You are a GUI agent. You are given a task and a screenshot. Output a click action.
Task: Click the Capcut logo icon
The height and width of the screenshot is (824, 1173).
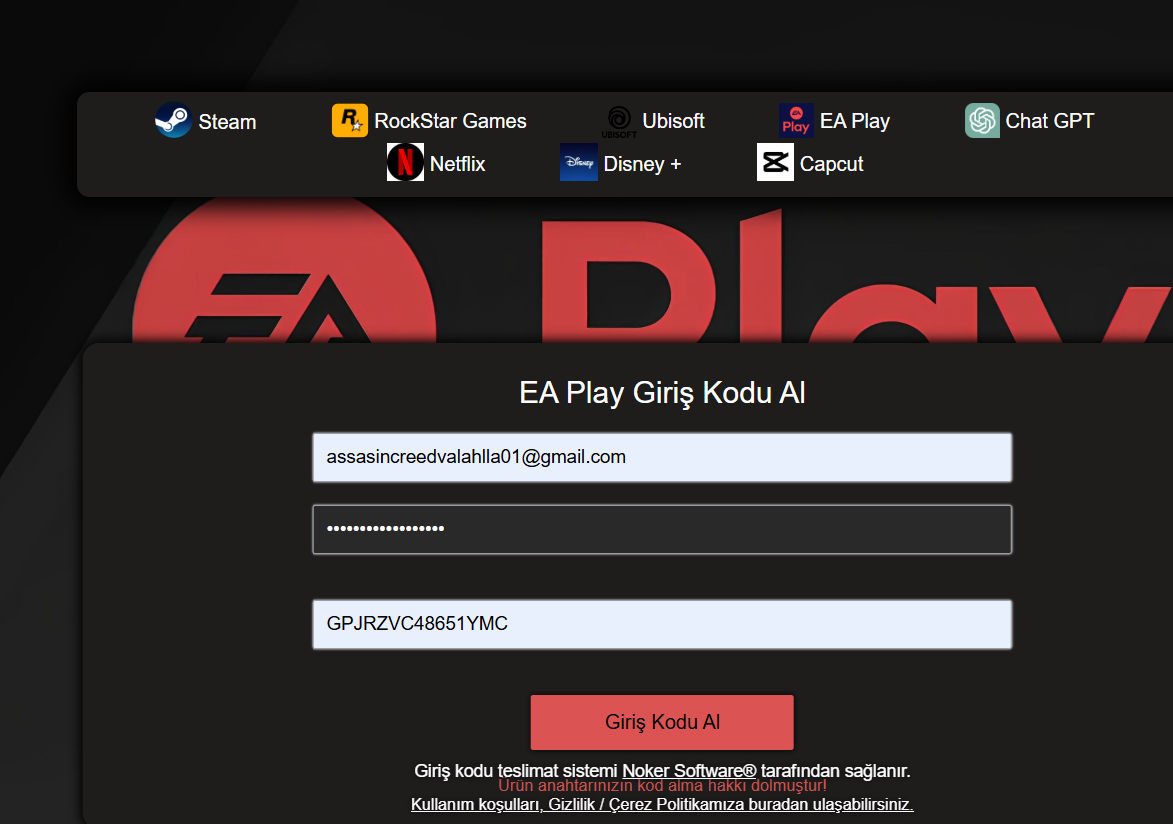pos(775,162)
